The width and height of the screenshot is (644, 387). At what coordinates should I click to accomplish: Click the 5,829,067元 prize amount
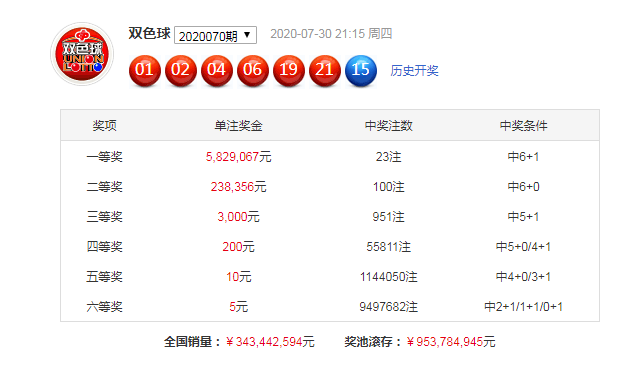(x=238, y=157)
